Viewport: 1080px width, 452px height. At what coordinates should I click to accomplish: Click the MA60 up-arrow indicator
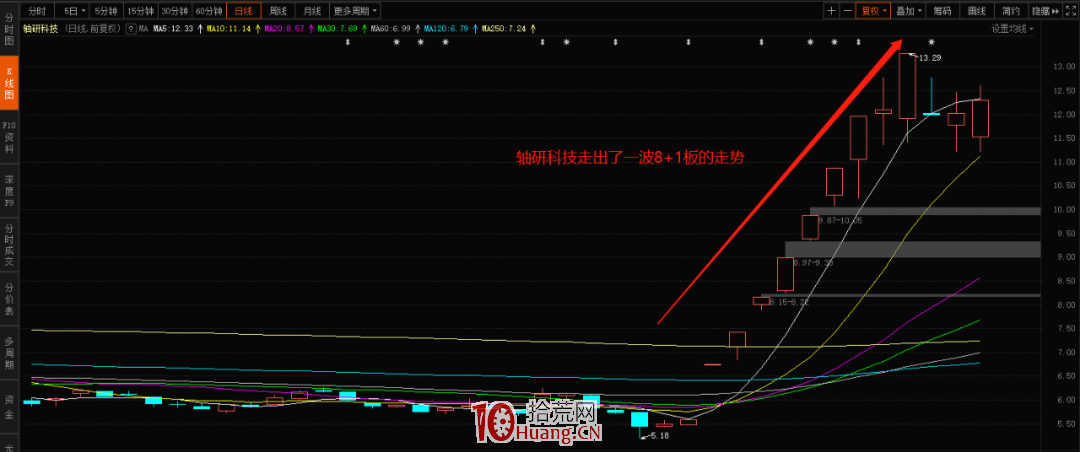(x=418, y=29)
